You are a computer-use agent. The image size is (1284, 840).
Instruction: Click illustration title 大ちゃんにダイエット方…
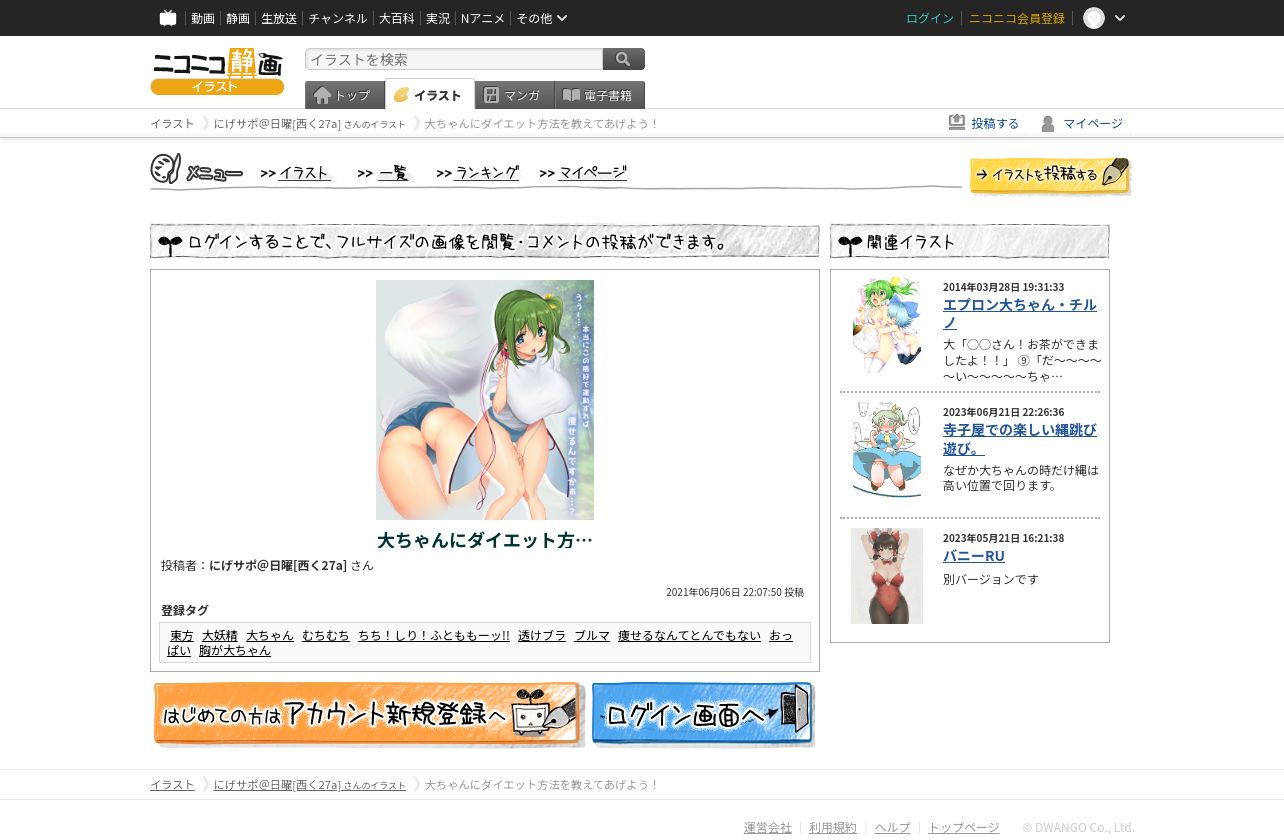485,540
